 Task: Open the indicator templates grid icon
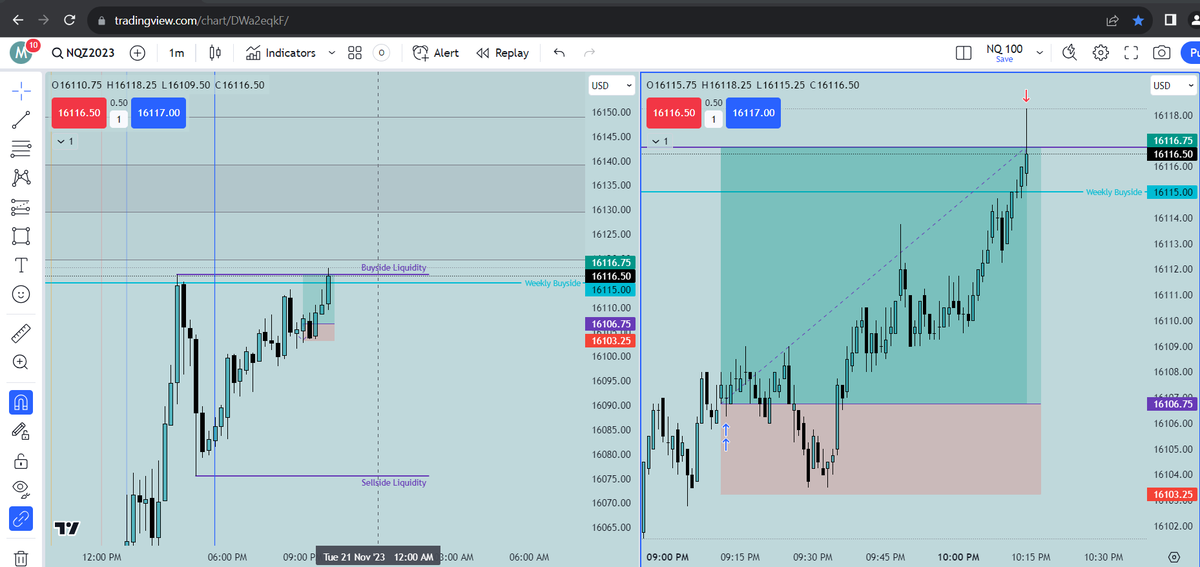355,53
